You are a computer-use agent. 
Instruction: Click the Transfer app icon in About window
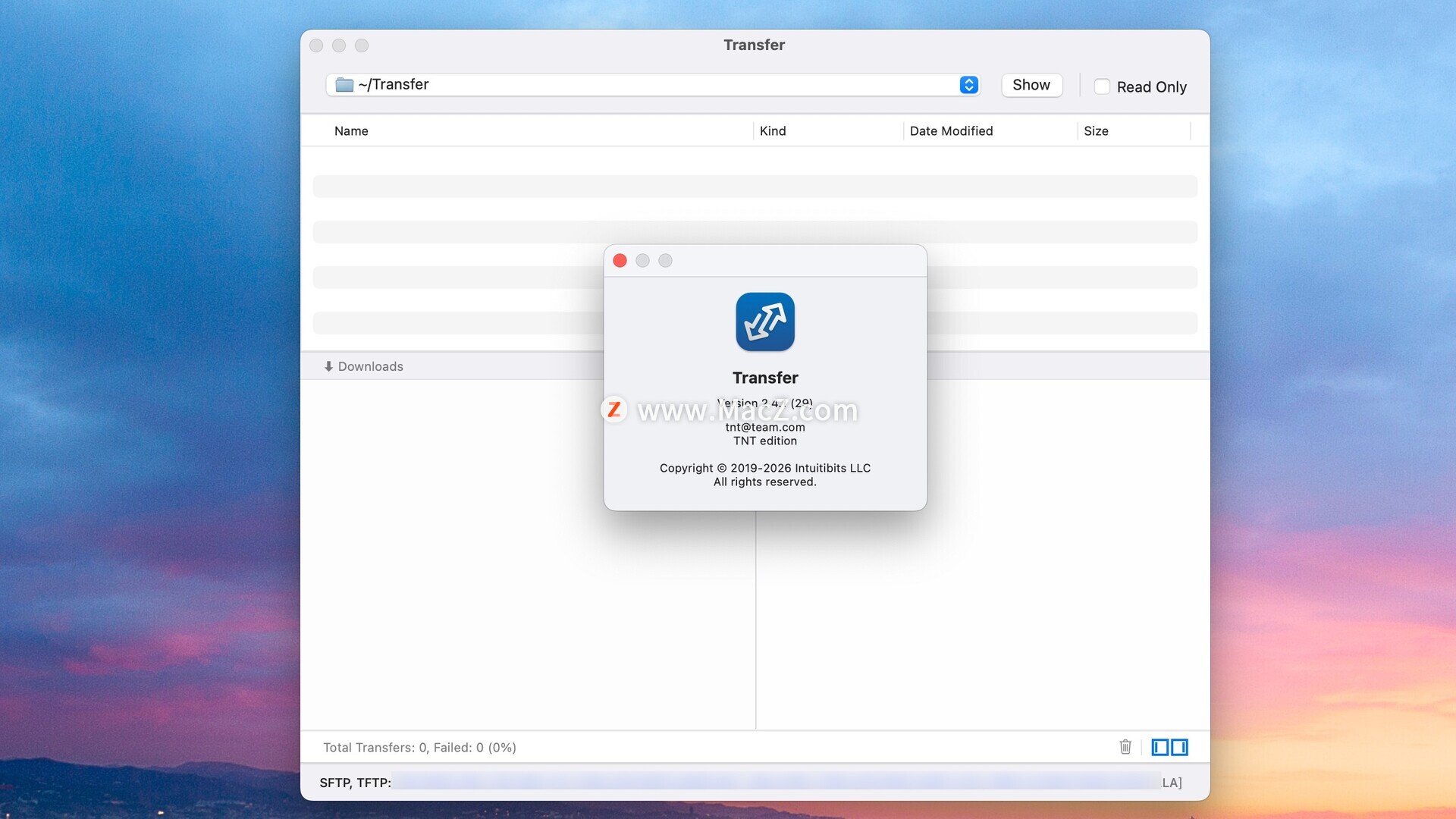pos(765,322)
